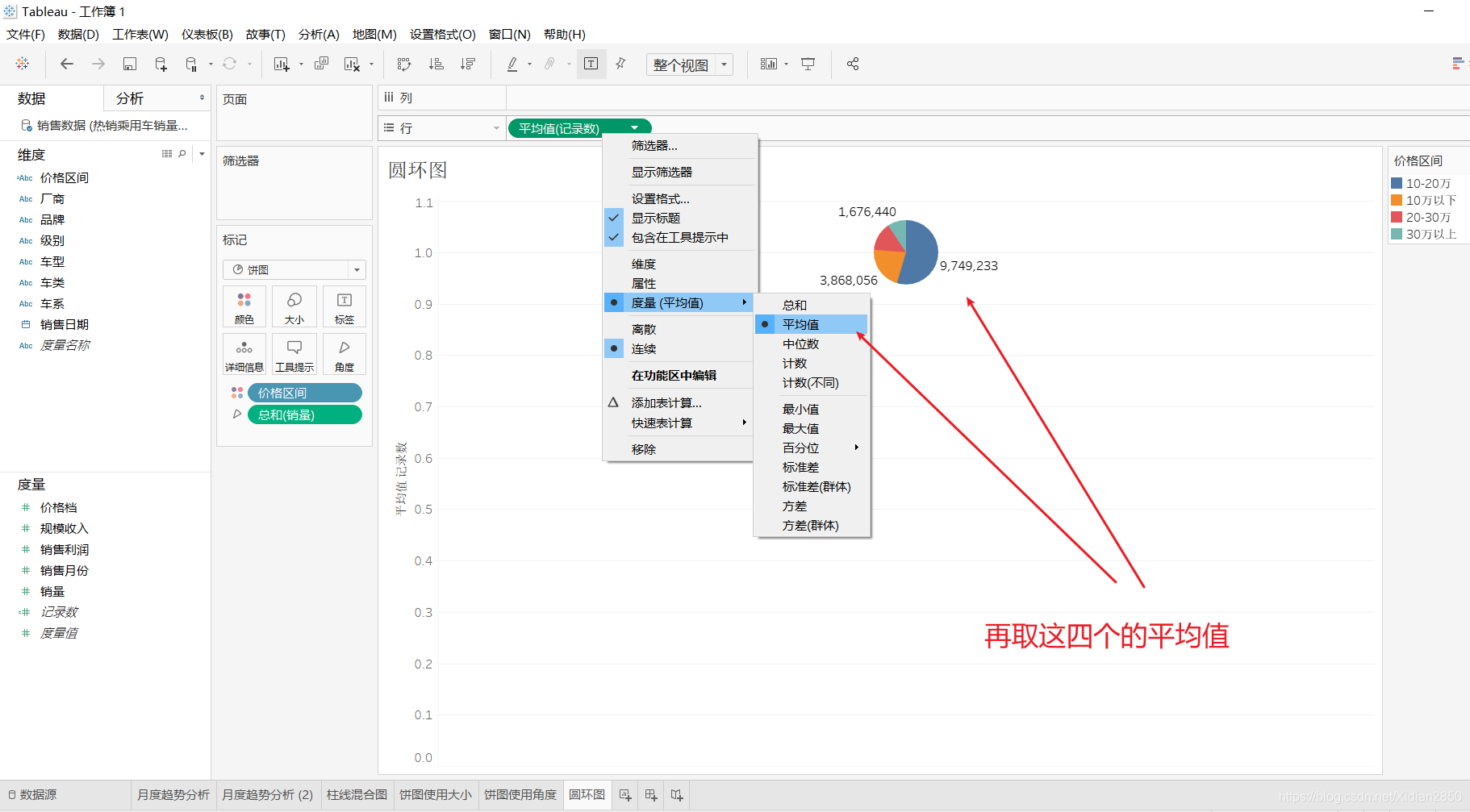The image size is (1470, 812).
Task: Choose 总和 aggregation in submenu
Action: pyautogui.click(x=811, y=306)
